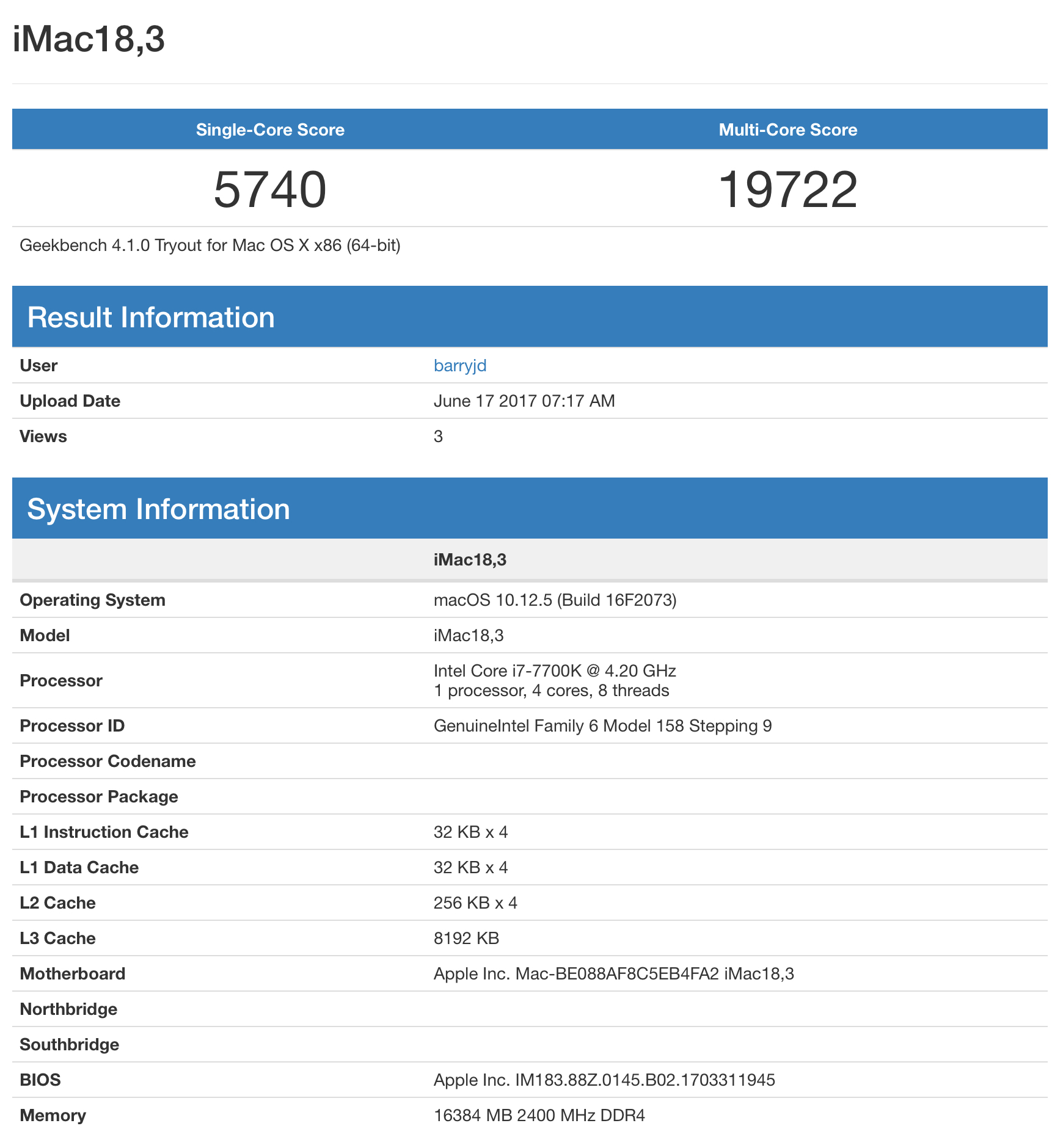Click the Result Information section header
The image size is (1063, 1148).
click(x=530, y=317)
